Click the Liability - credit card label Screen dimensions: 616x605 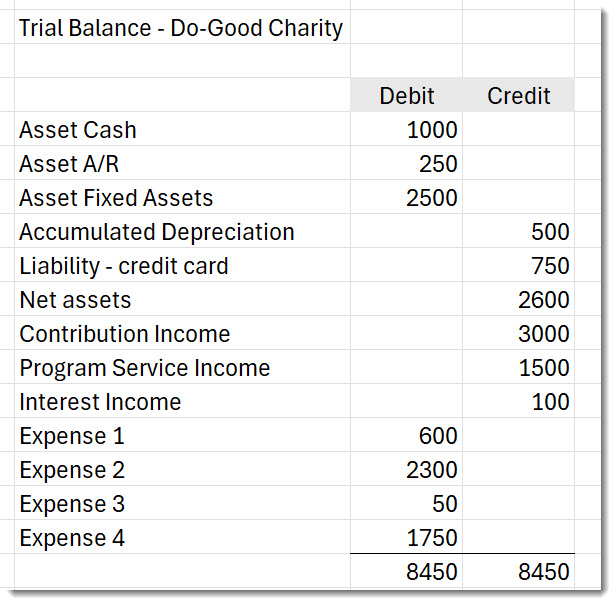pyautogui.click(x=124, y=266)
